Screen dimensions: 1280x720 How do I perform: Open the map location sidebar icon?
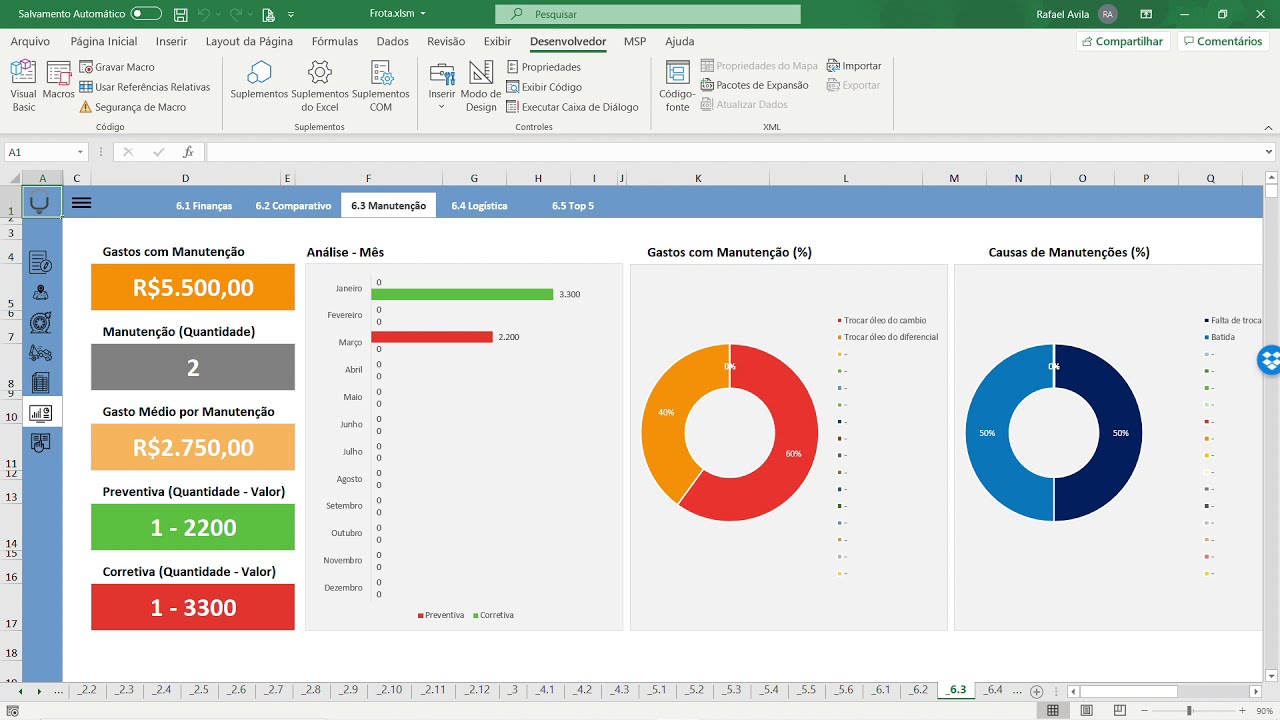tap(41, 293)
